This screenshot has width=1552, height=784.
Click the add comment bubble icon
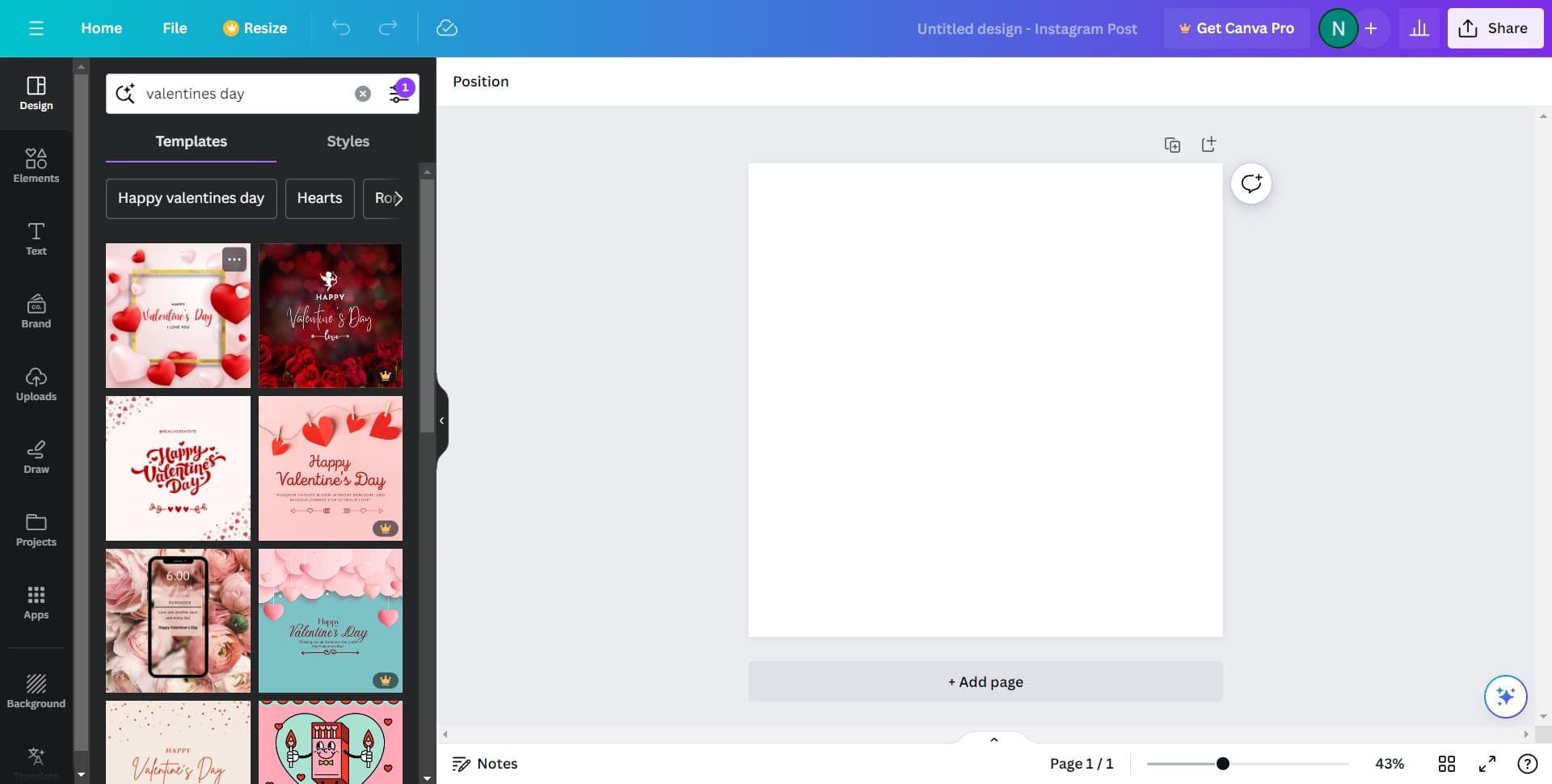pos(1251,183)
